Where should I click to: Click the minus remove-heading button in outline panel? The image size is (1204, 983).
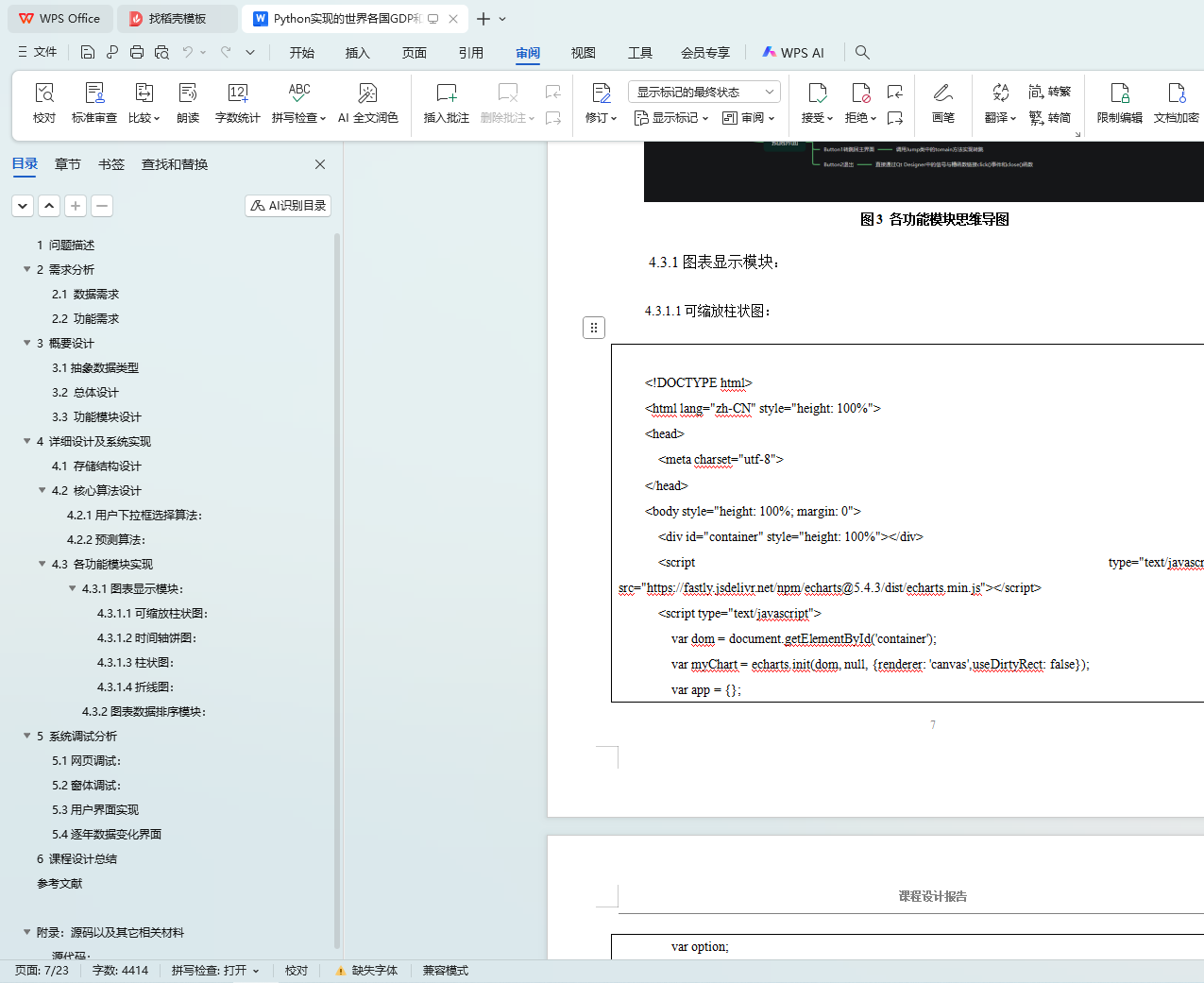coord(103,205)
